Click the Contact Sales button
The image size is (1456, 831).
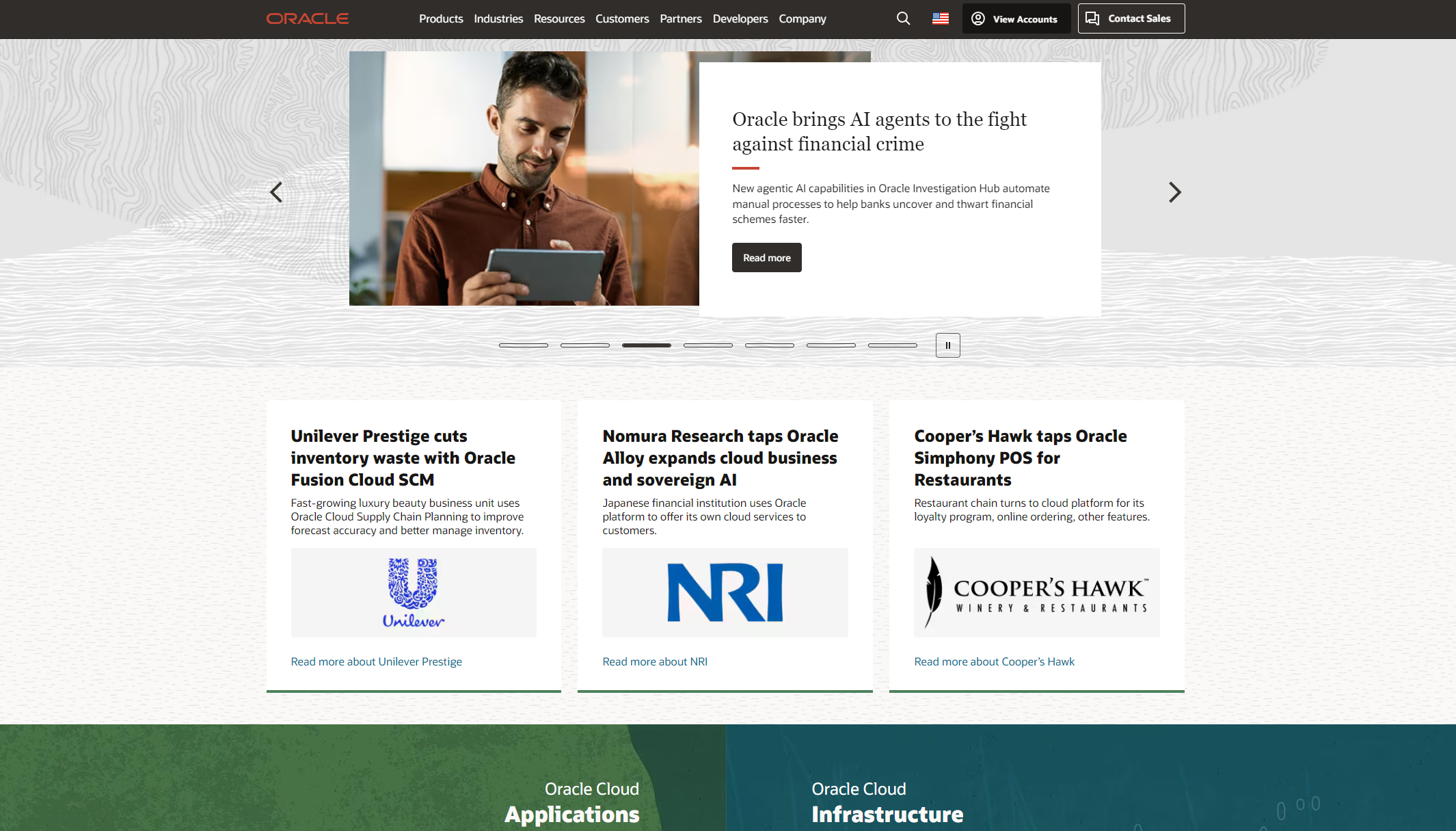click(x=1131, y=18)
